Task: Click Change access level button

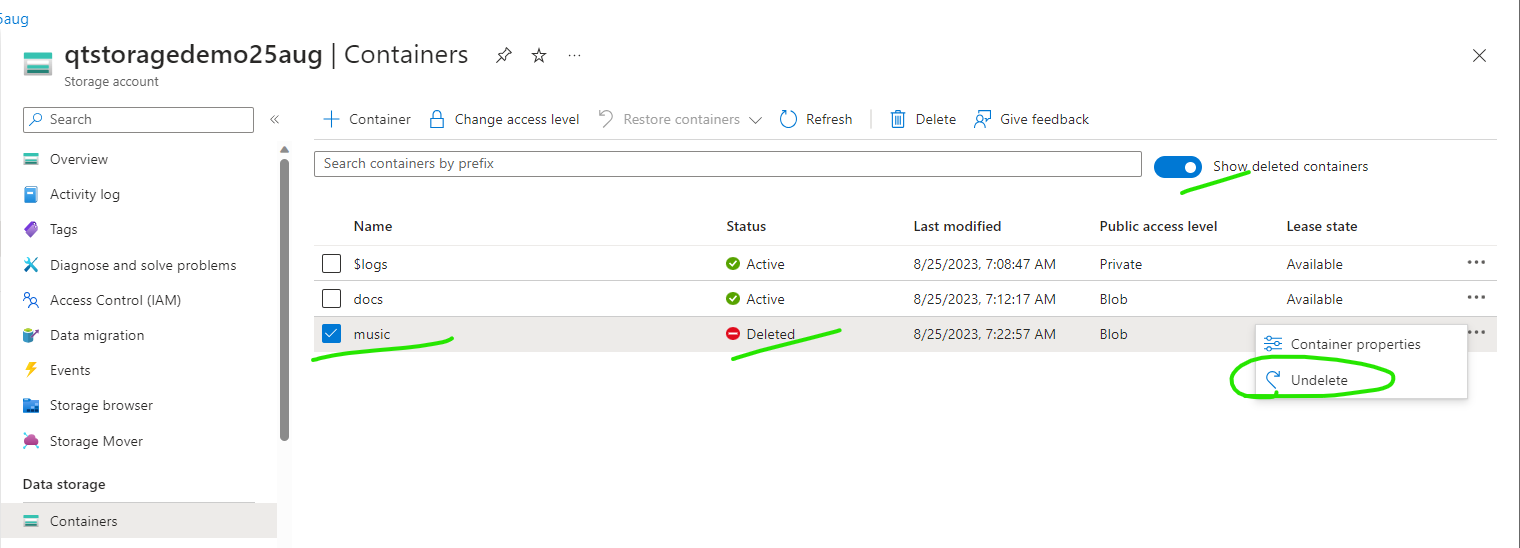Action: pyautogui.click(x=517, y=119)
